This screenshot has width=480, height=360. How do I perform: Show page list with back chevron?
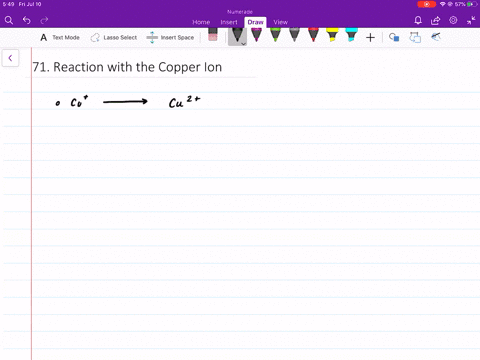[x=10, y=58]
